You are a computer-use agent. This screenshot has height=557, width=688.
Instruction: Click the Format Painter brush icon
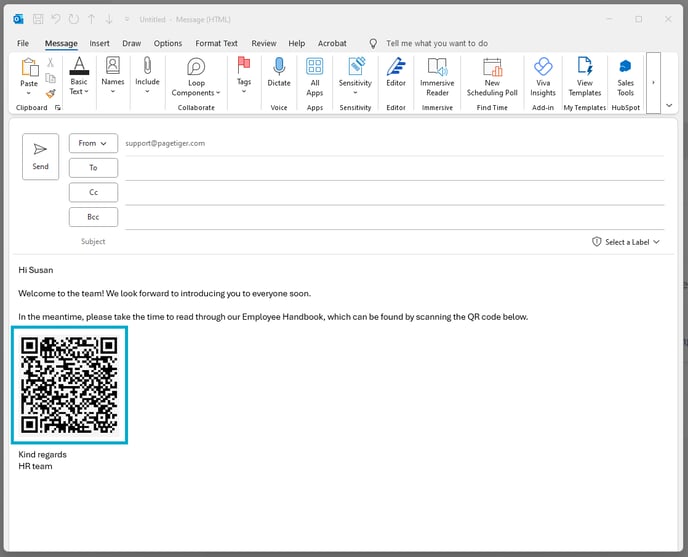50,93
